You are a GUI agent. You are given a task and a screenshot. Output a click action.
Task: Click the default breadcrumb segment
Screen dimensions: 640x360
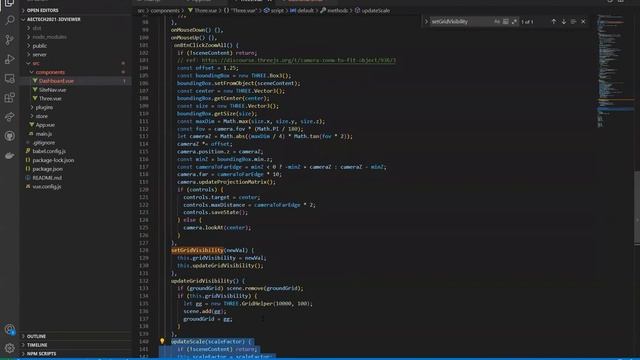point(302,11)
